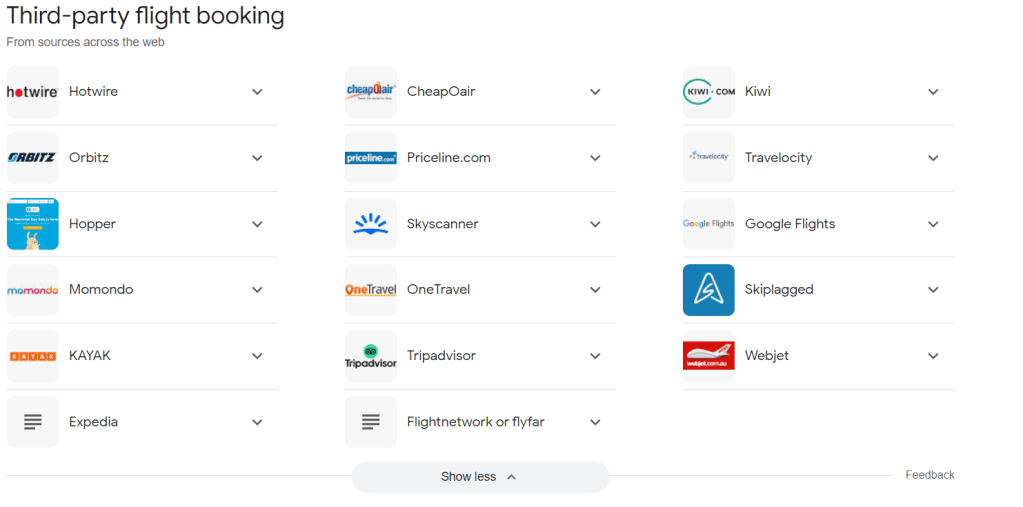This screenshot has height=507, width=1023.
Task: Expand the Priceline.com chevron arrow
Action: click(595, 158)
